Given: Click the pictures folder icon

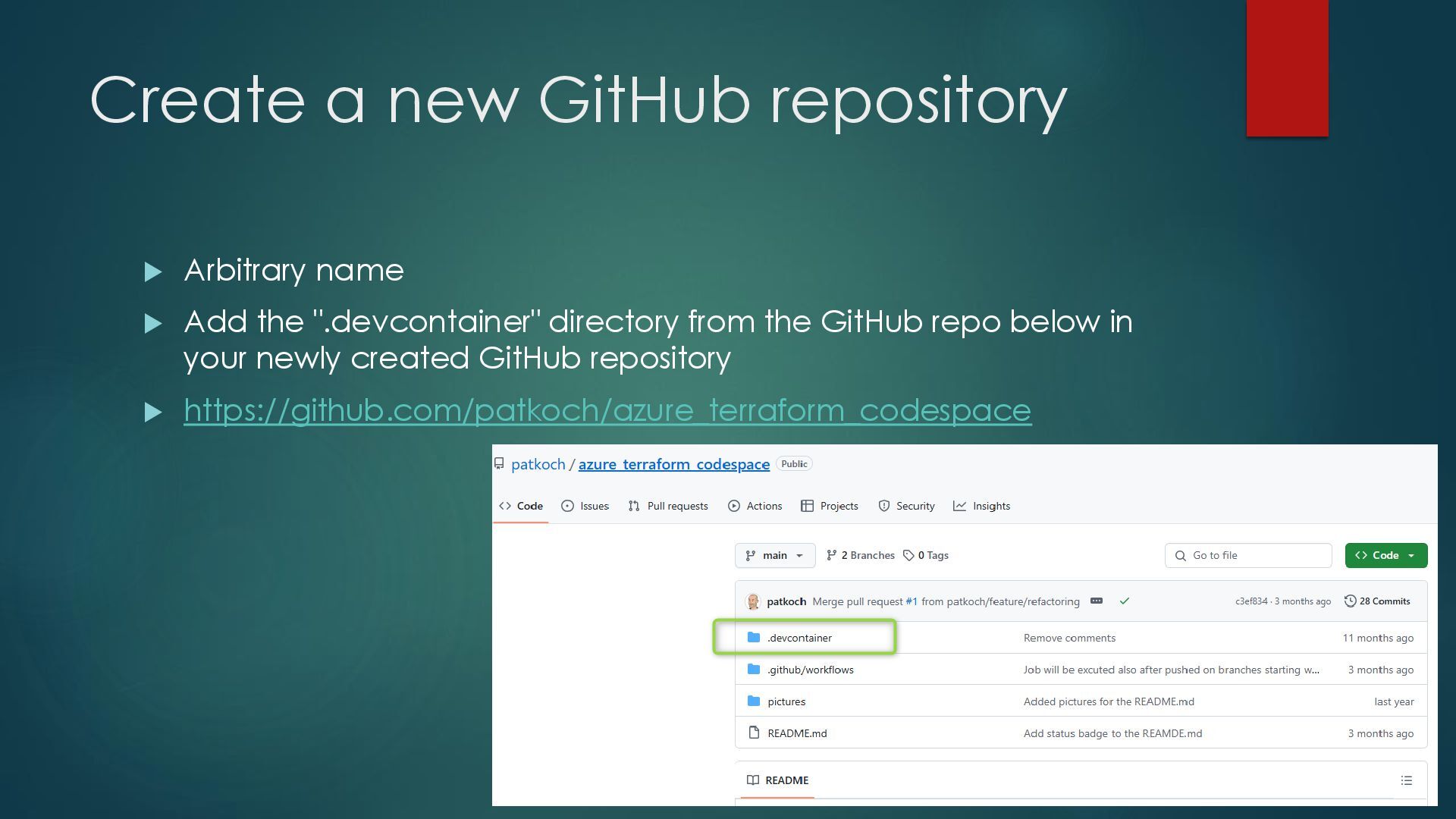Looking at the screenshot, I should tap(753, 701).
